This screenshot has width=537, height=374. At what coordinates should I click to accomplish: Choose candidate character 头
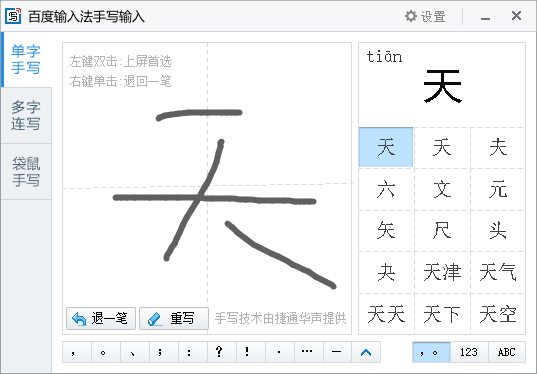click(498, 230)
